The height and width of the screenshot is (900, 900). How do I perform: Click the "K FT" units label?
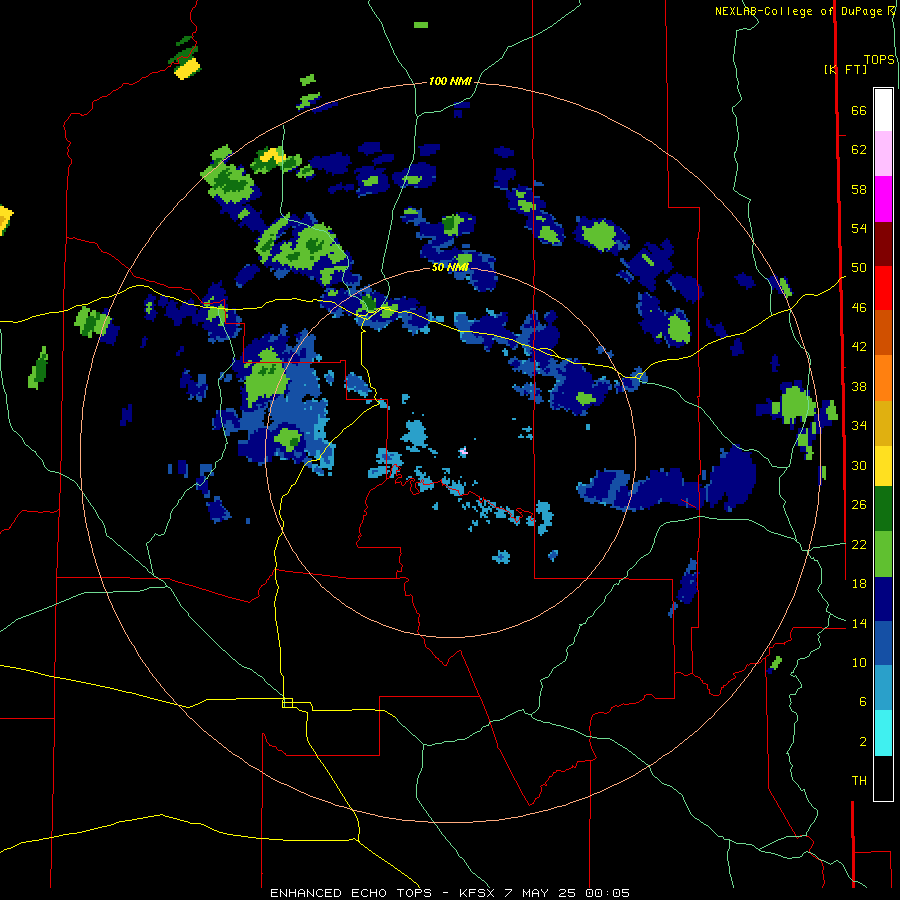pyautogui.click(x=845, y=69)
